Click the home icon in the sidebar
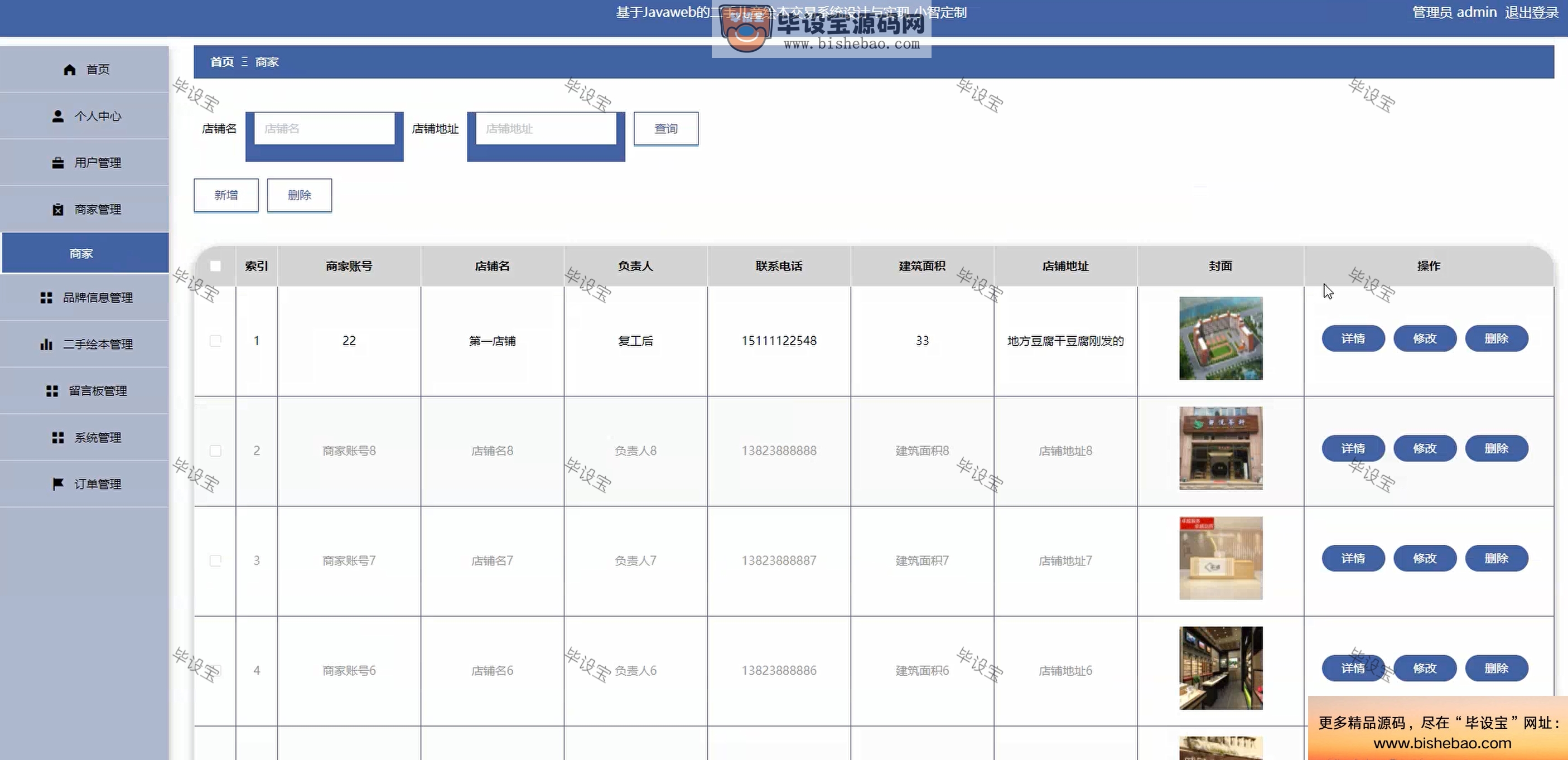Image resolution: width=1568 pixels, height=760 pixels. click(x=69, y=69)
